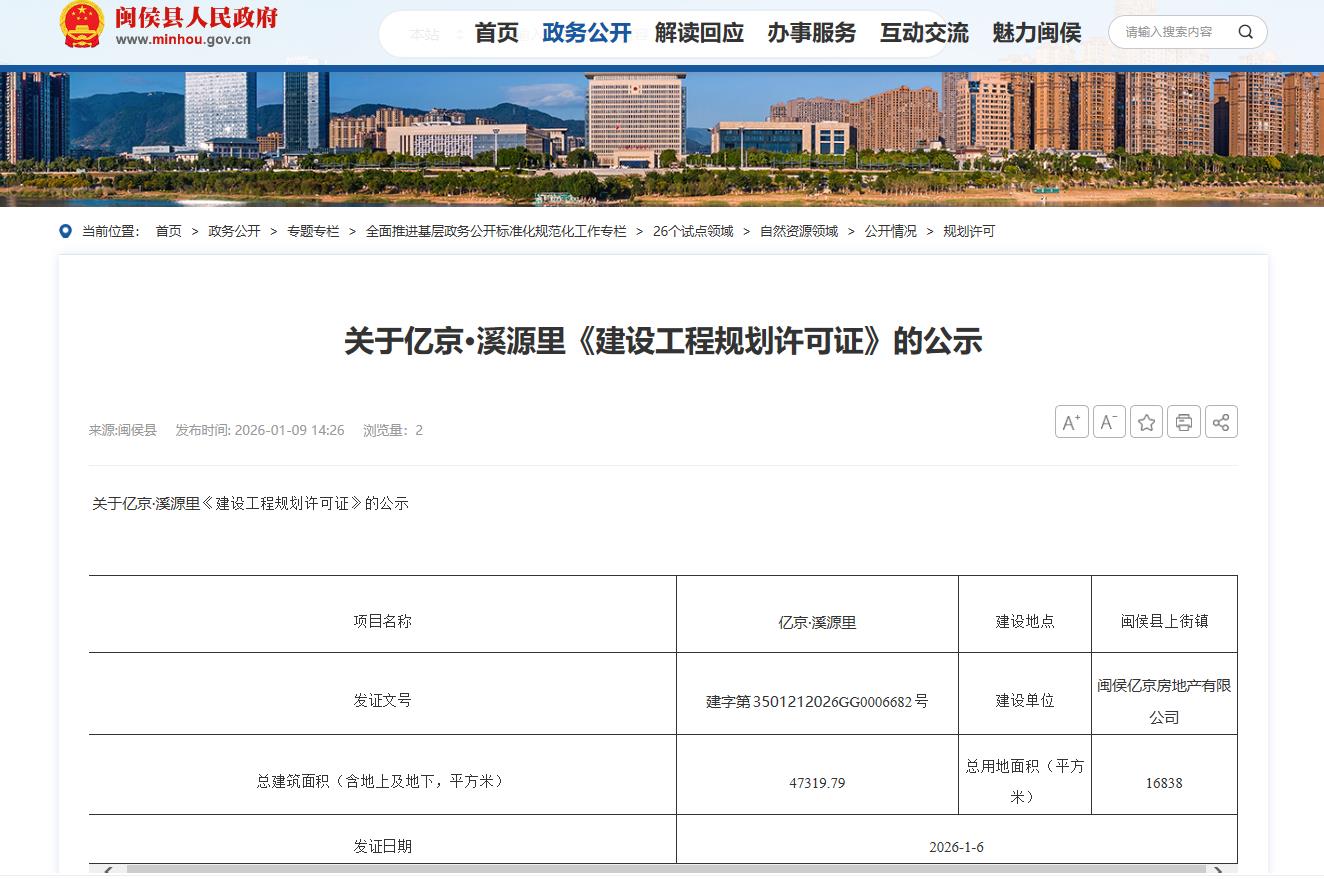Open the 互动交流 navigation item
Screen dimensions: 1324x879
924,33
